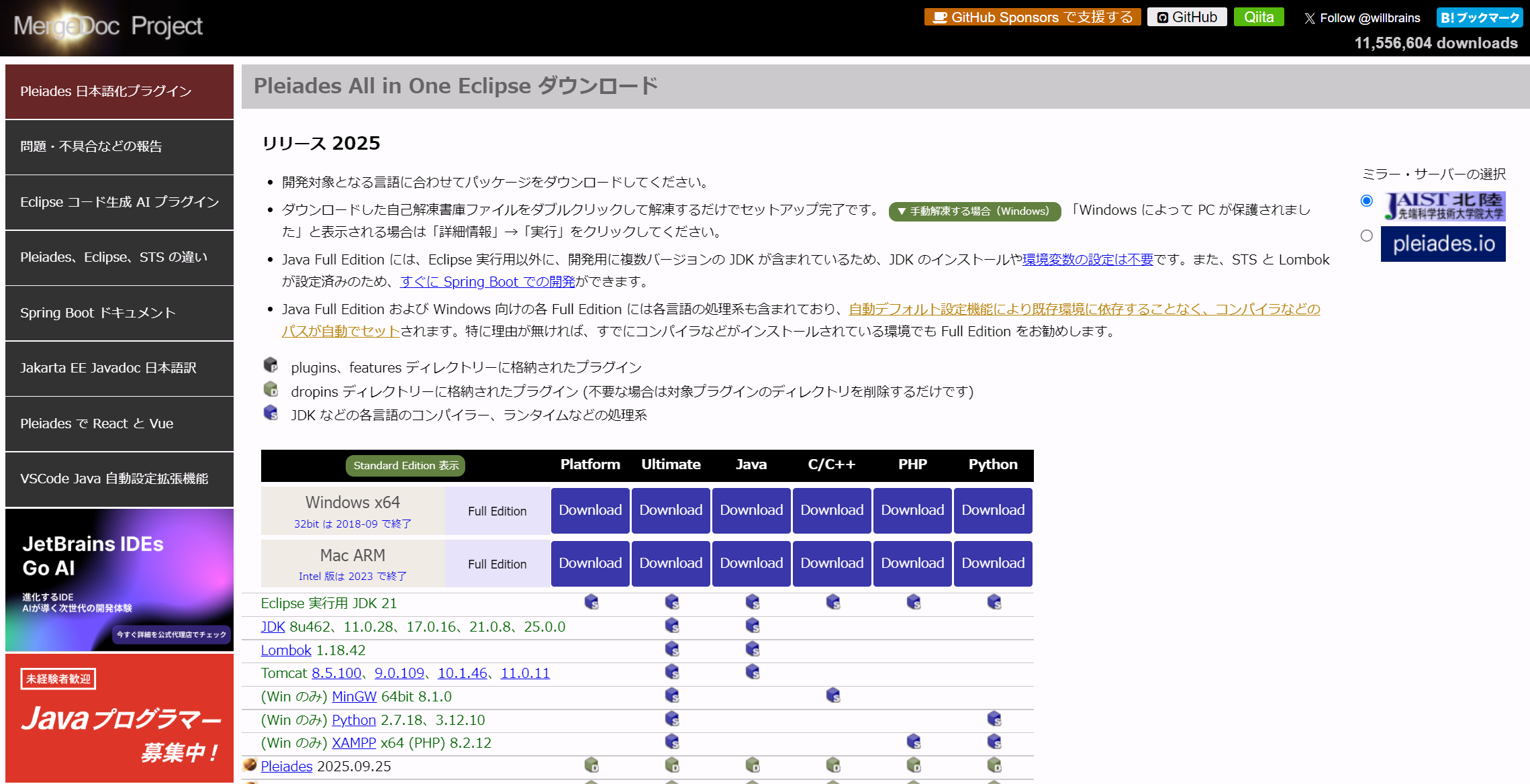This screenshot has height=784, width=1530.
Task: Click the Python icon in the Python column of the Python 2.7.18 row
Action: coord(994,719)
